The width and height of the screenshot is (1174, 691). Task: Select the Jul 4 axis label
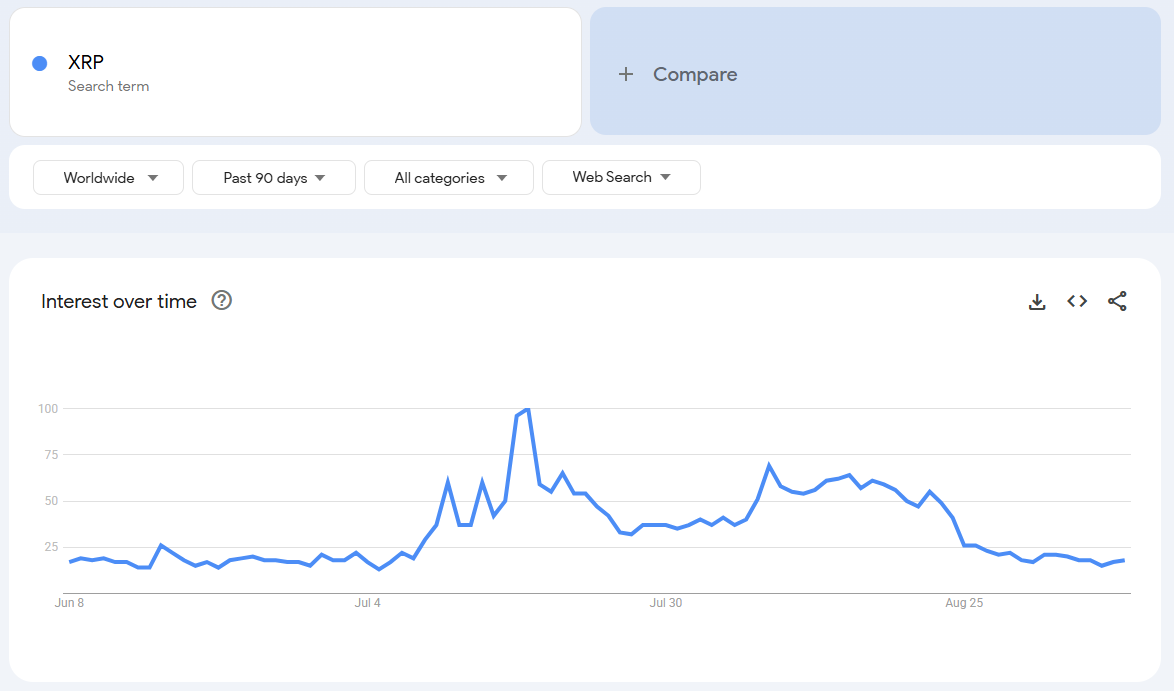click(368, 603)
